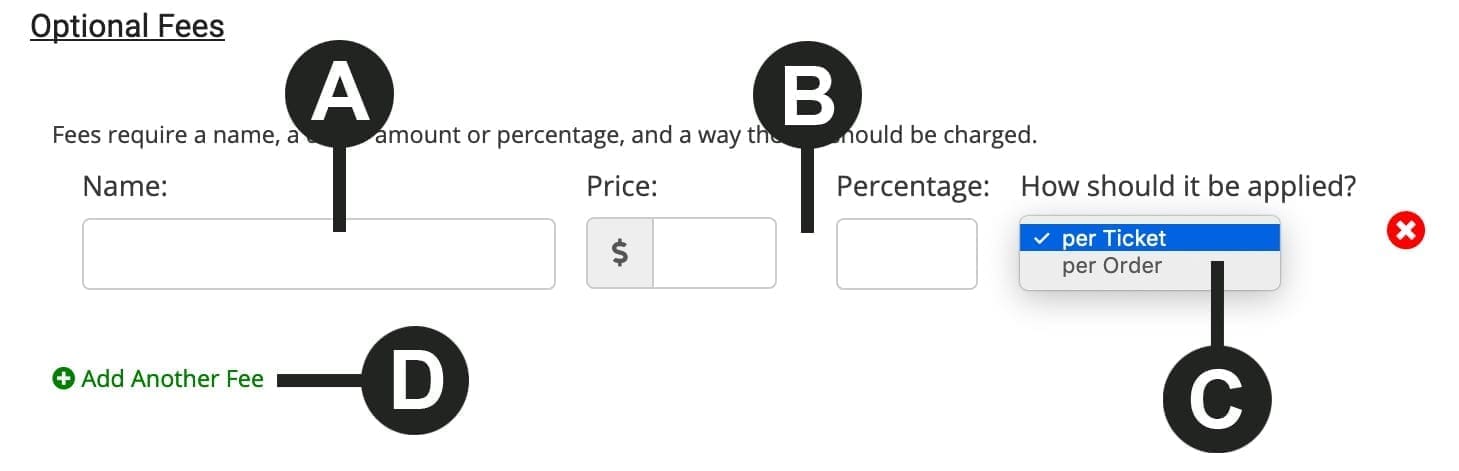Viewport: 1459px width, 471px height.
Task: Click the green plus icon beside Add Another Fee
Action: coord(63,379)
